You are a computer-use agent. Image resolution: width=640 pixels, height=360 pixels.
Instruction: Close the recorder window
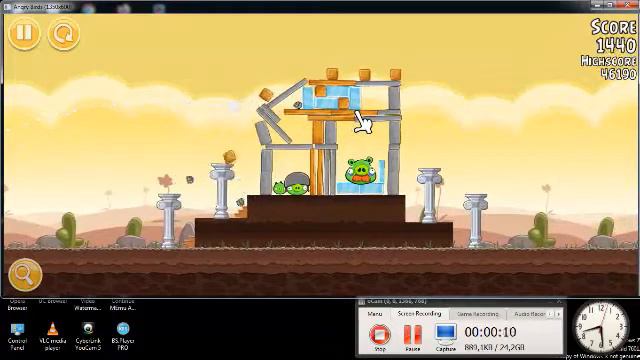[559, 301]
